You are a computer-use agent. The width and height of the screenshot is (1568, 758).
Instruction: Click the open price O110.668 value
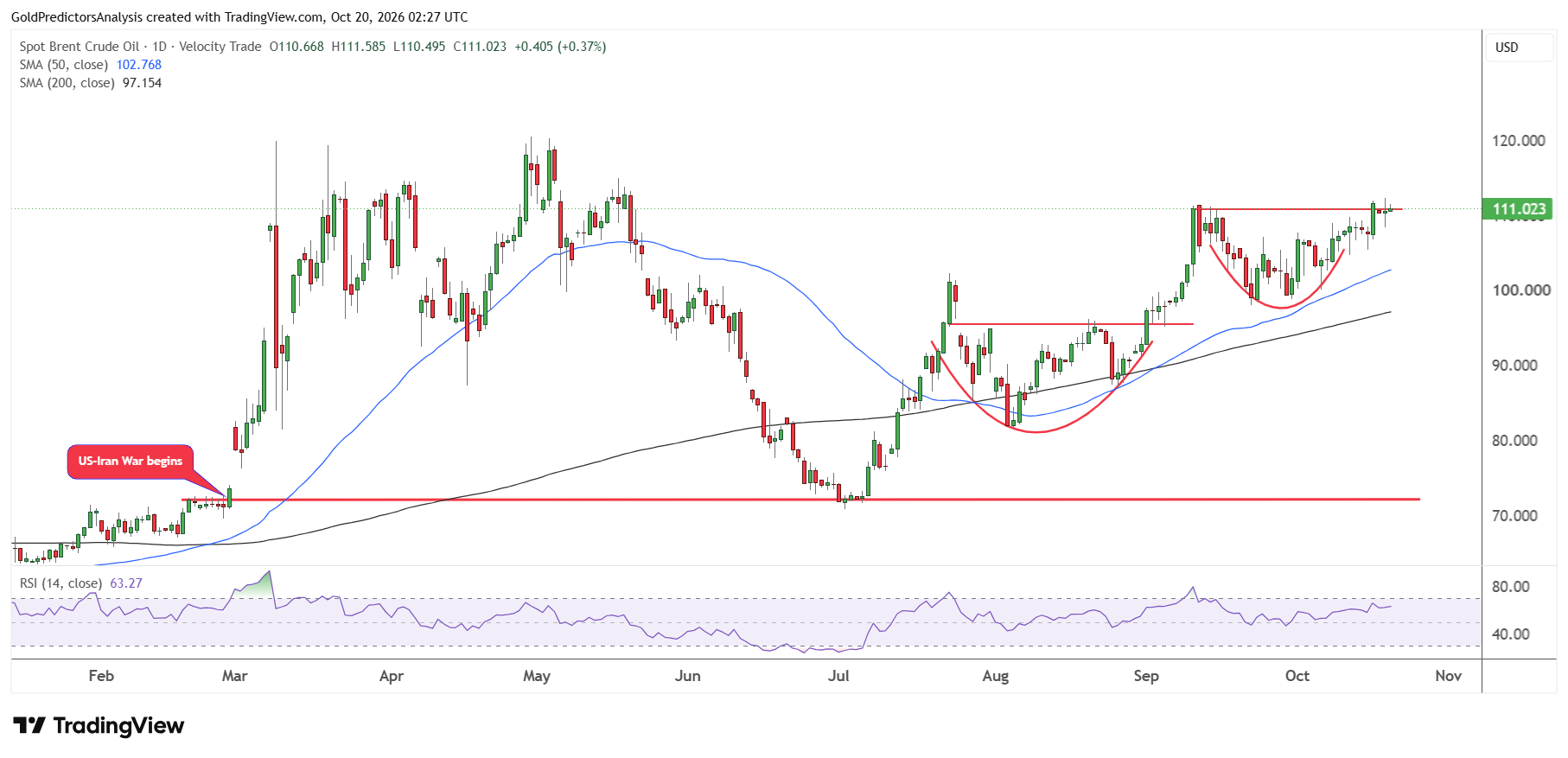[x=296, y=47]
